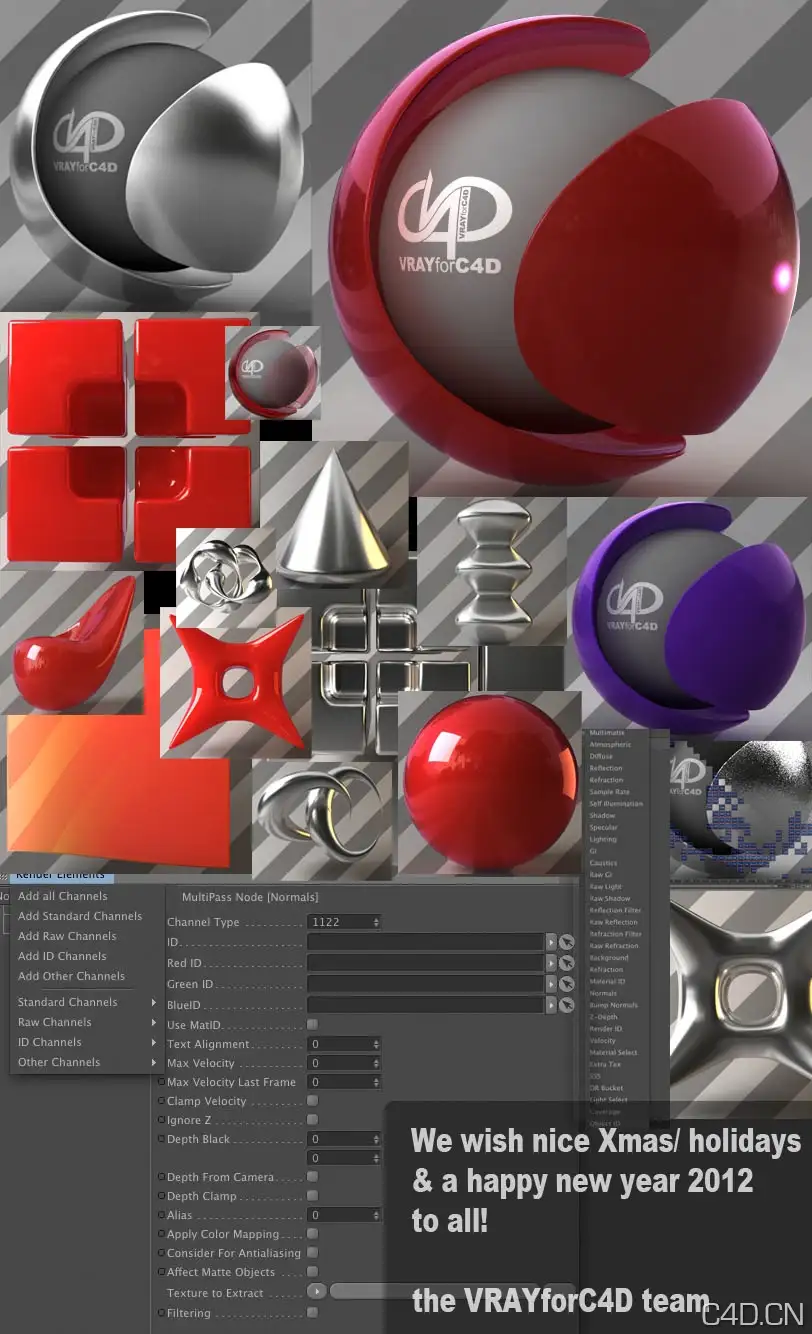The height and width of the screenshot is (1334, 812).
Task: Enable the Ignore Z checkbox
Action: click(x=313, y=1120)
